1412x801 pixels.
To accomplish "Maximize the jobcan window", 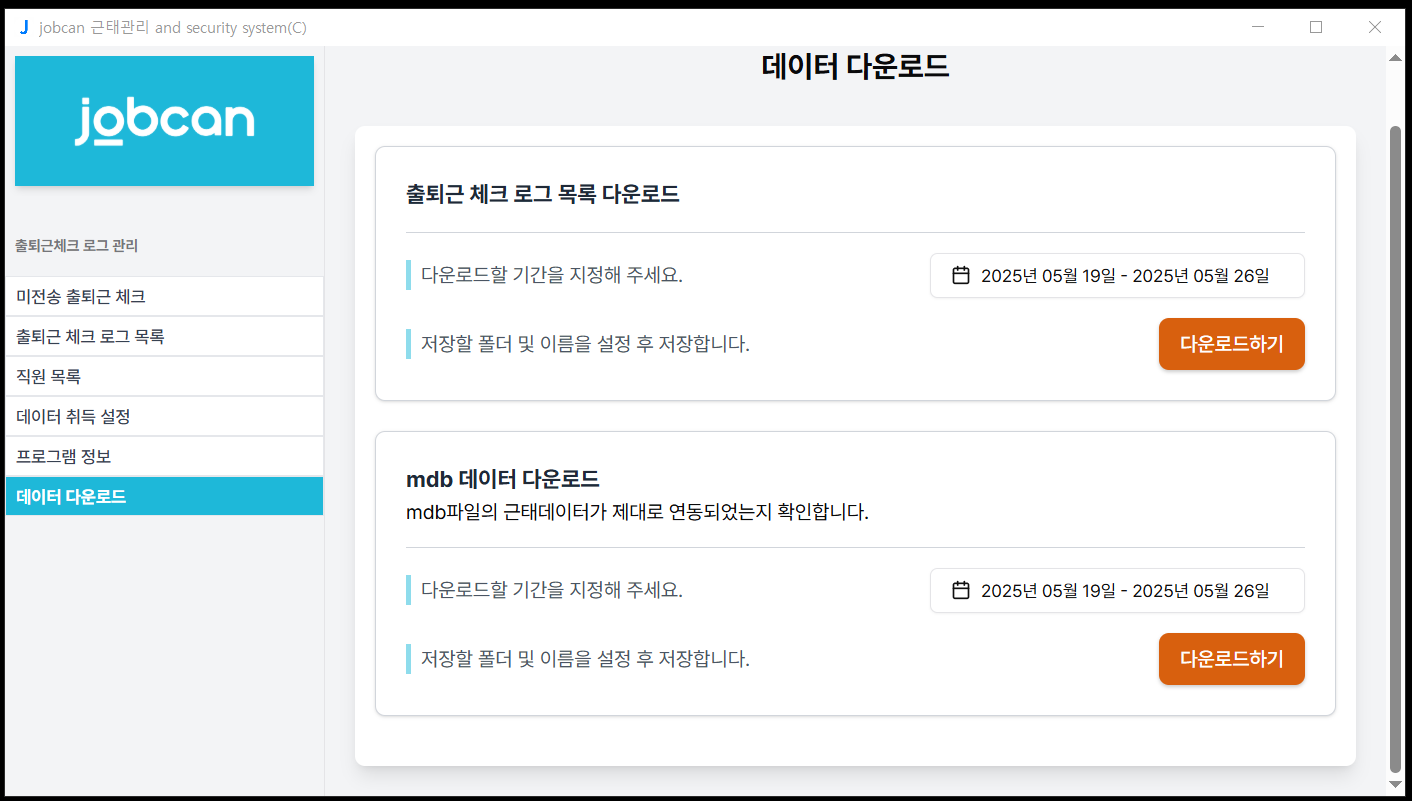I will point(1316,27).
